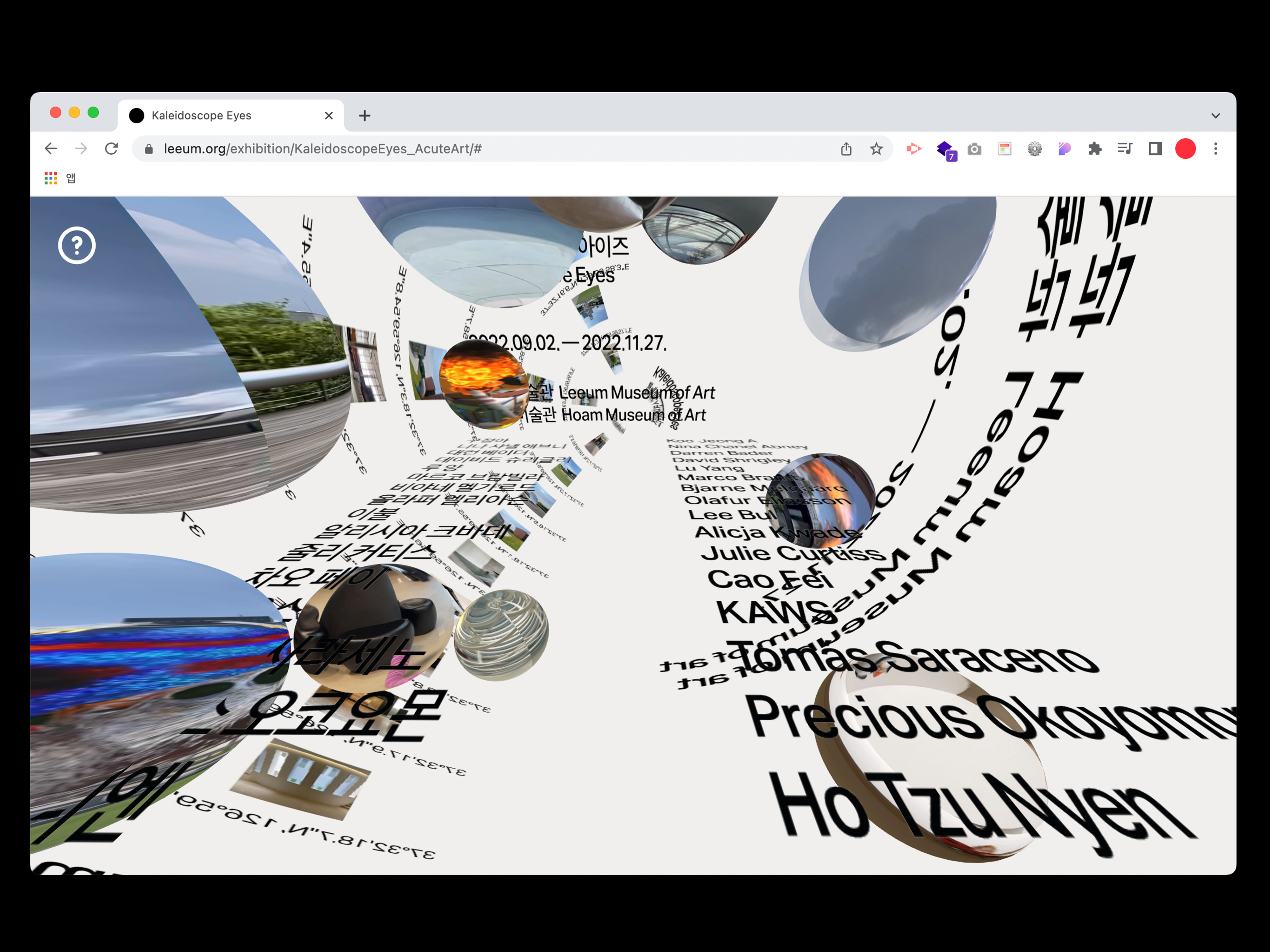Reload the page with refresh icon
Image resolution: width=1270 pixels, height=952 pixels.
(111, 149)
